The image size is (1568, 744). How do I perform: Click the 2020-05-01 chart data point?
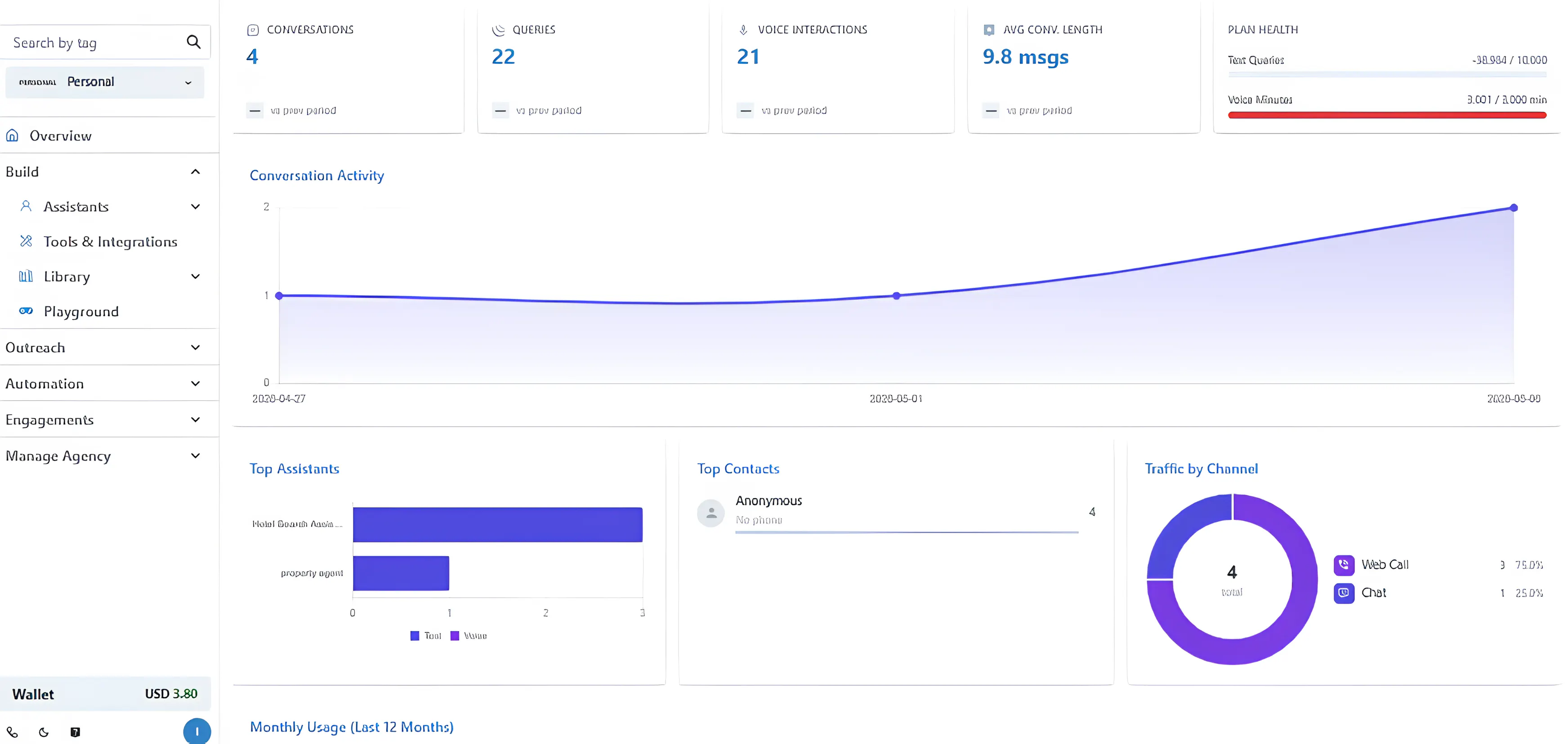click(897, 296)
